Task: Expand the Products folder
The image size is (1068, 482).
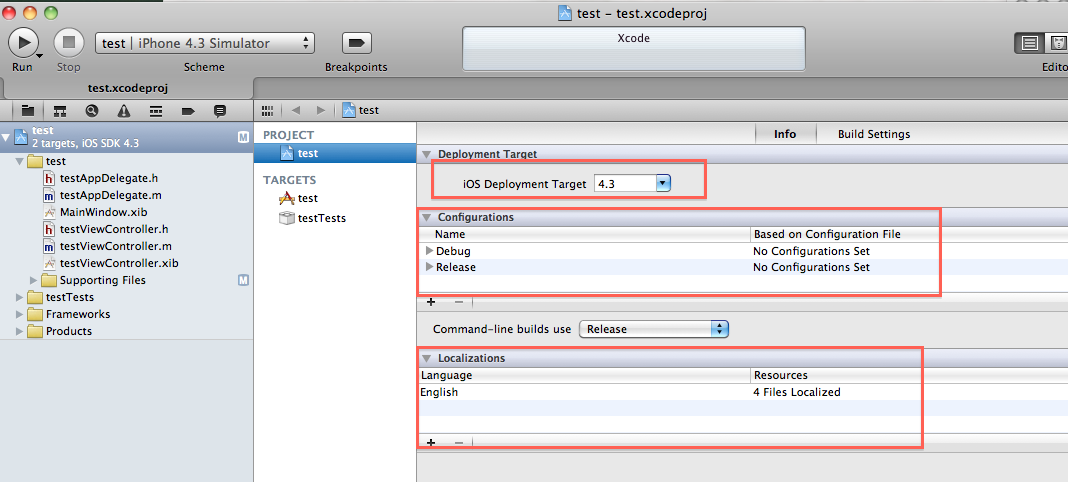Action: point(20,332)
